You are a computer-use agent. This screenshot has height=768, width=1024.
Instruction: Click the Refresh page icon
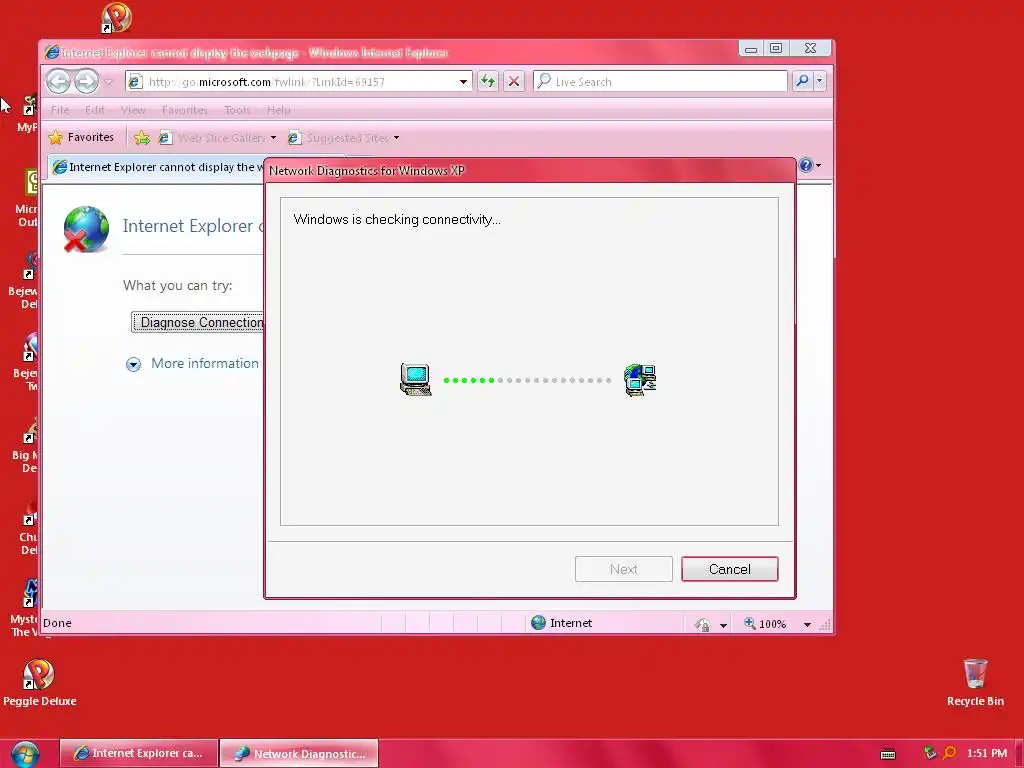point(488,82)
